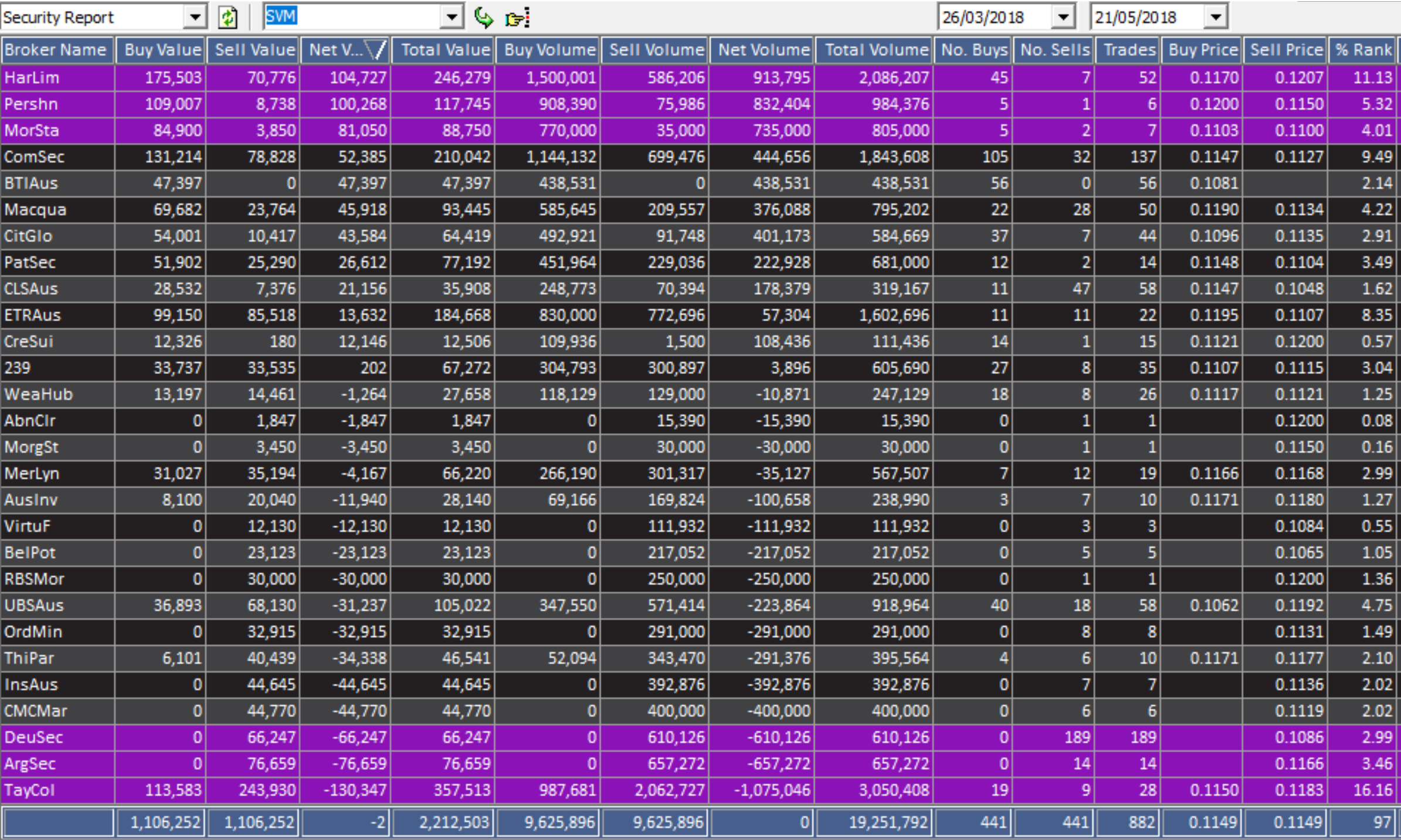This screenshot has height=840, width=1401.
Task: Click the green refresh report icon
Action: pos(228,17)
